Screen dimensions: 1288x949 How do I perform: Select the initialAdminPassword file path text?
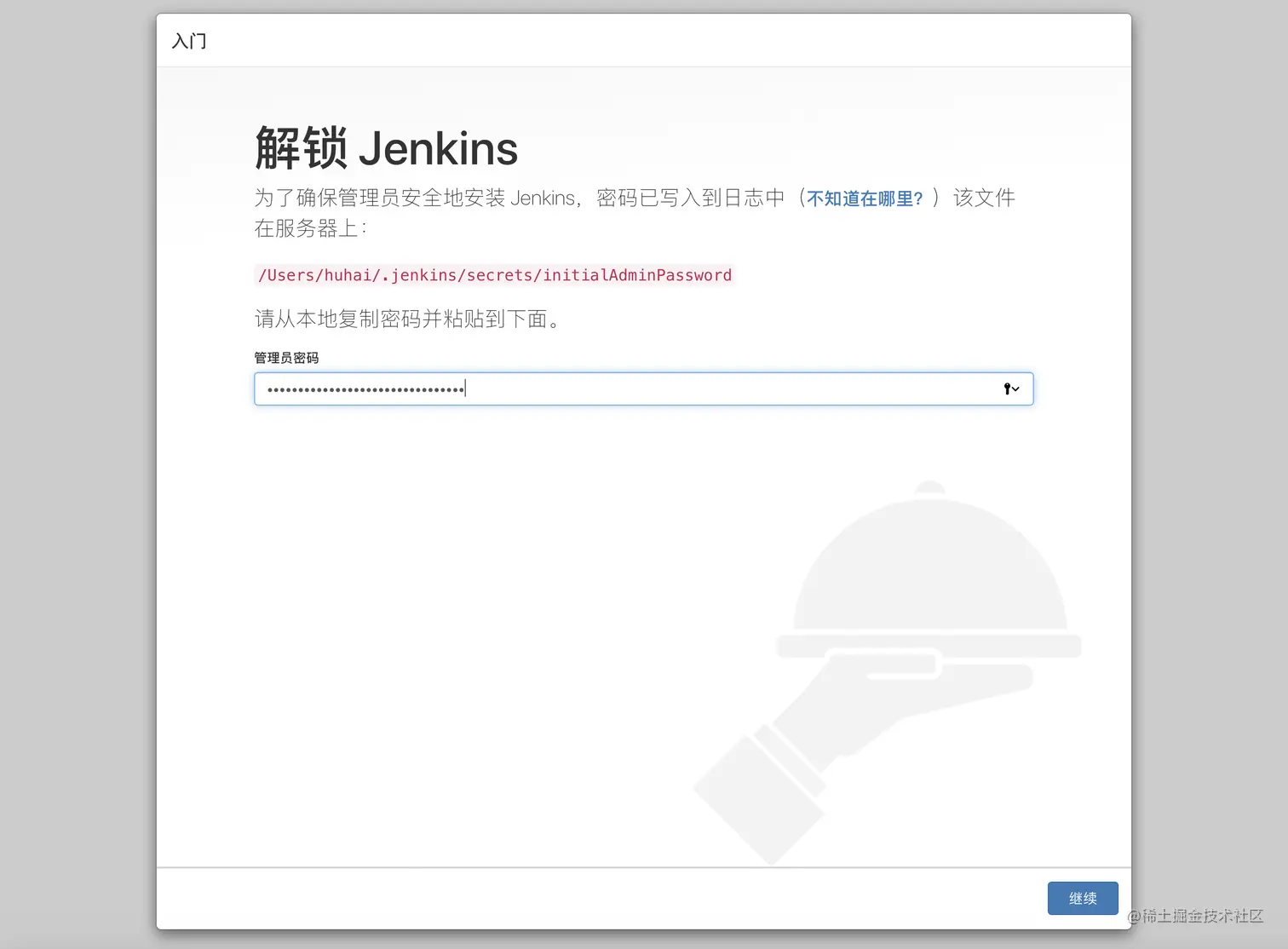tap(494, 275)
